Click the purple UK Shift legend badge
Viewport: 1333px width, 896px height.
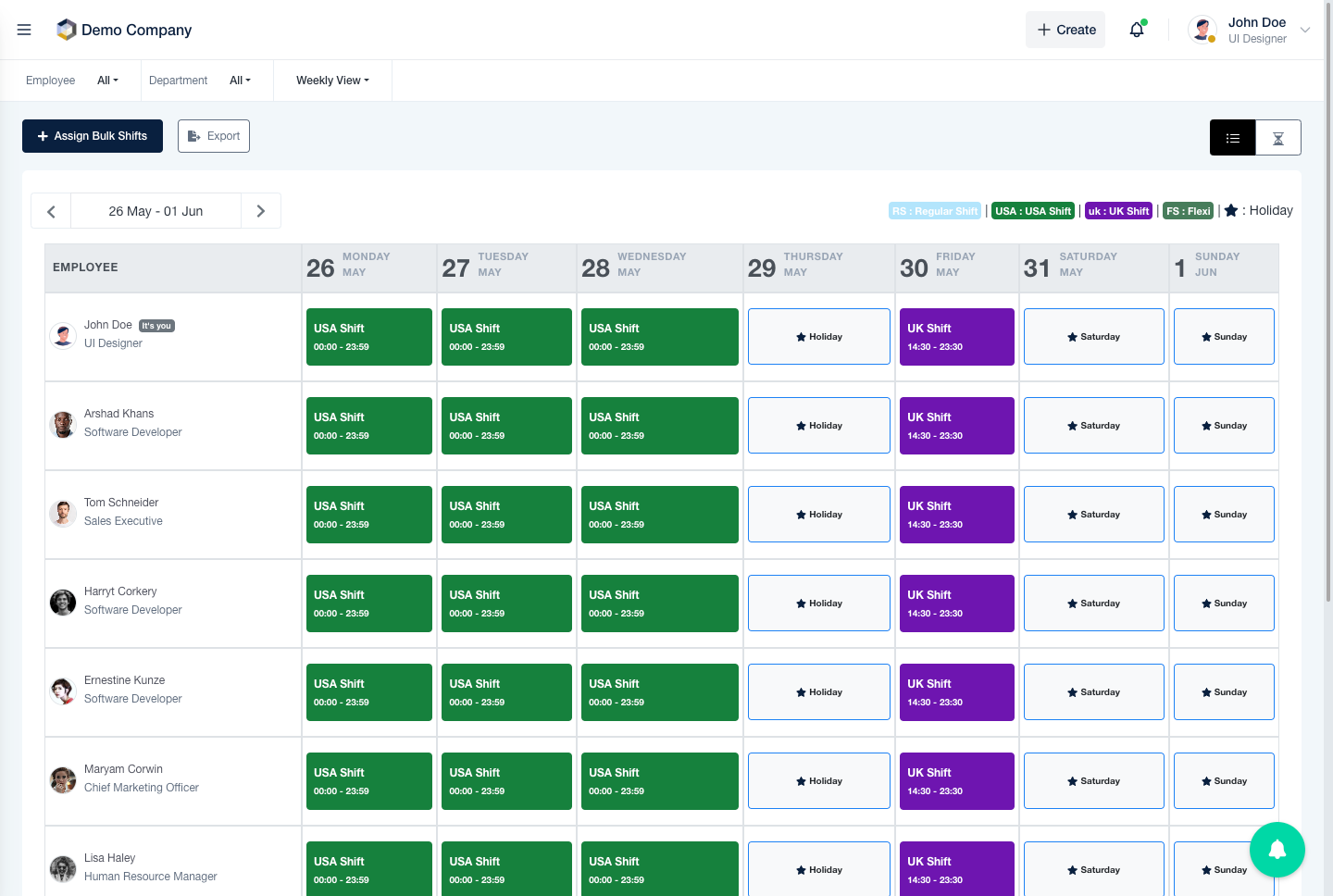point(1118,211)
